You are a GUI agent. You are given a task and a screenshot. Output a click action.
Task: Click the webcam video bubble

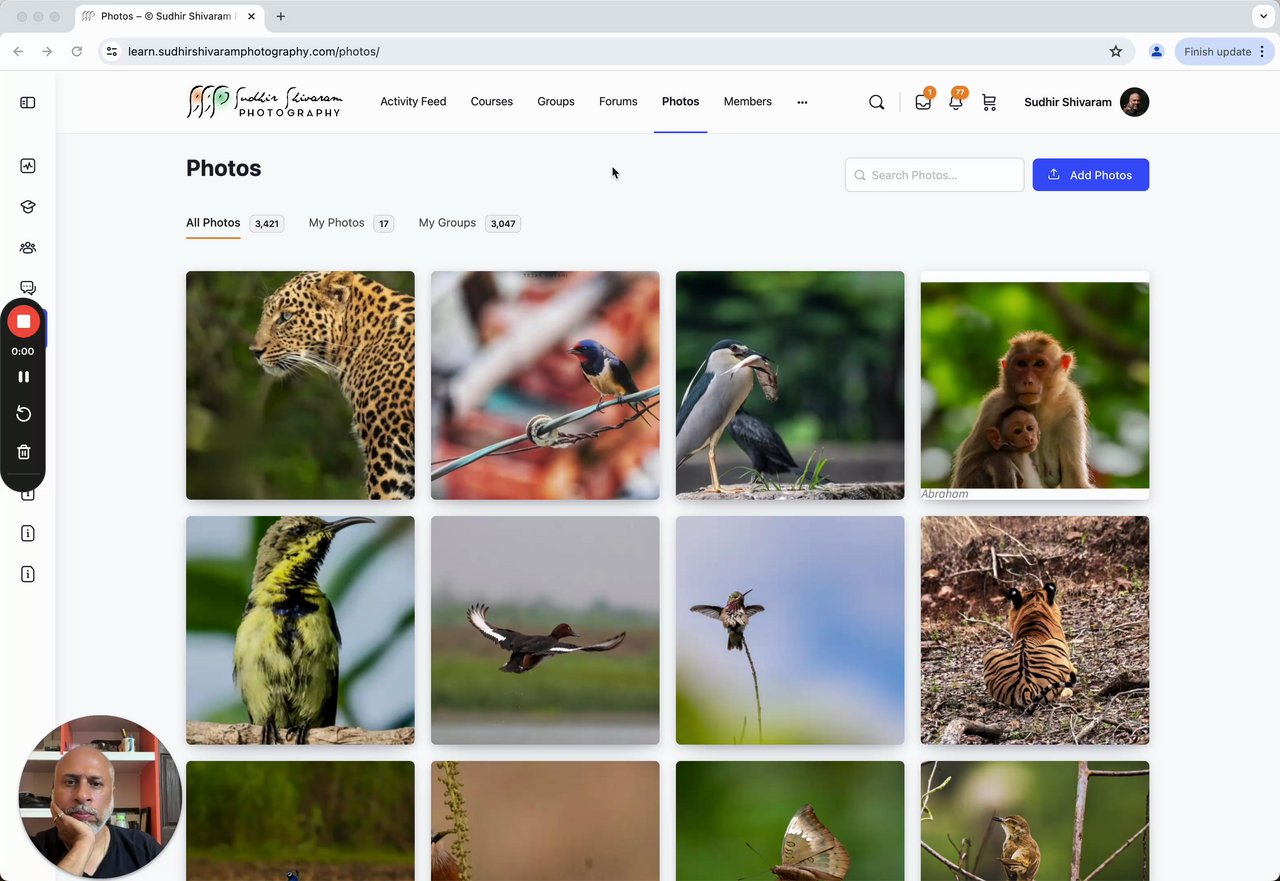click(x=100, y=796)
